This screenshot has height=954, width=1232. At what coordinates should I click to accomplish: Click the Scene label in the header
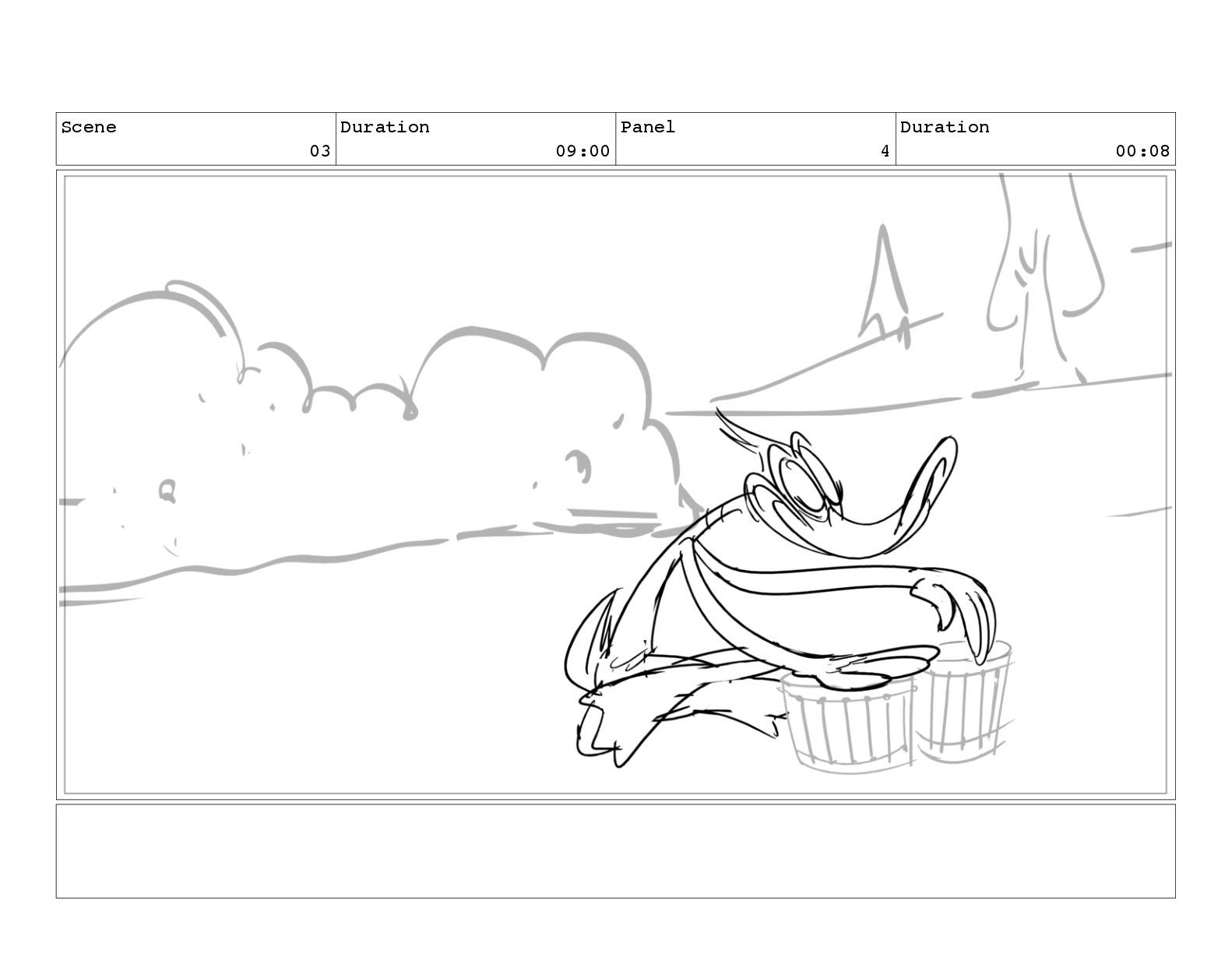(x=89, y=127)
